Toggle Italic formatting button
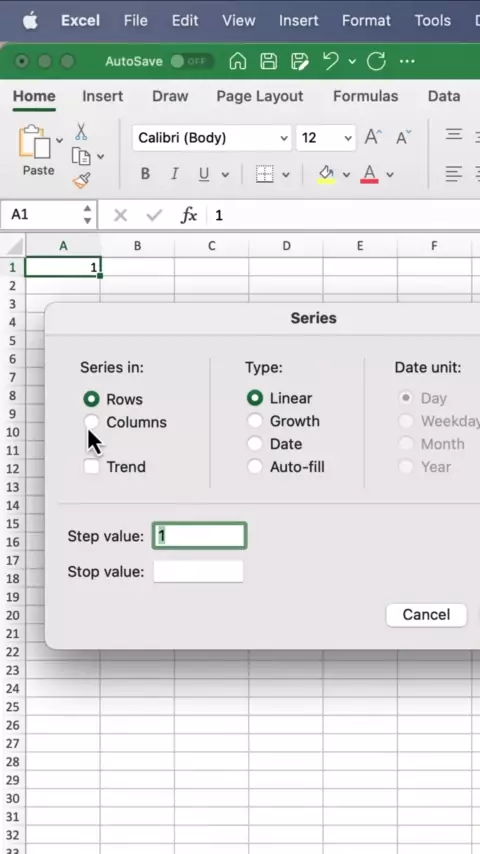 (174, 174)
